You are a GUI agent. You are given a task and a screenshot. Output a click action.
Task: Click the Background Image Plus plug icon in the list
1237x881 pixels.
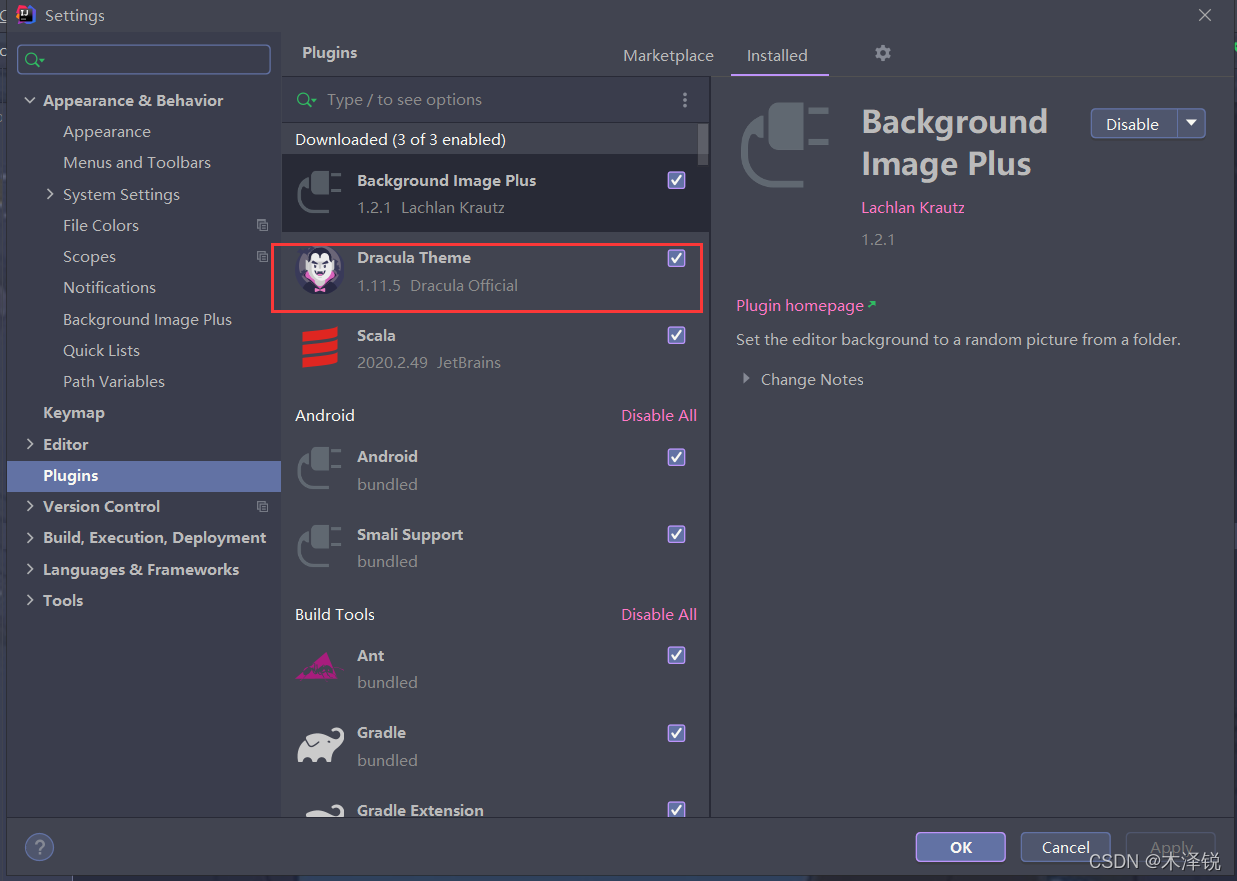coord(320,193)
